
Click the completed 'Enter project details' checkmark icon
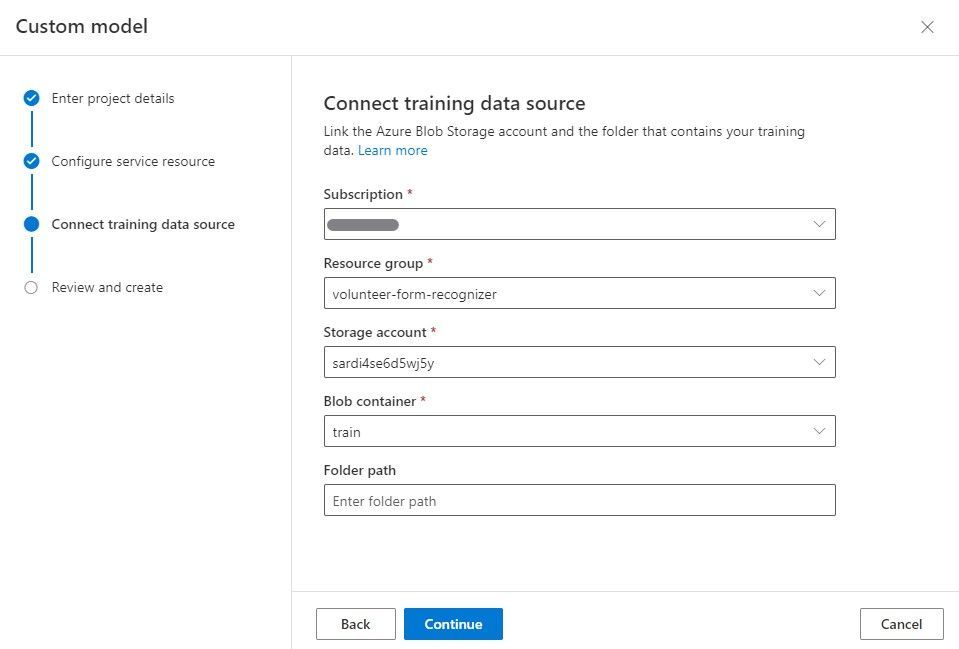(31, 98)
